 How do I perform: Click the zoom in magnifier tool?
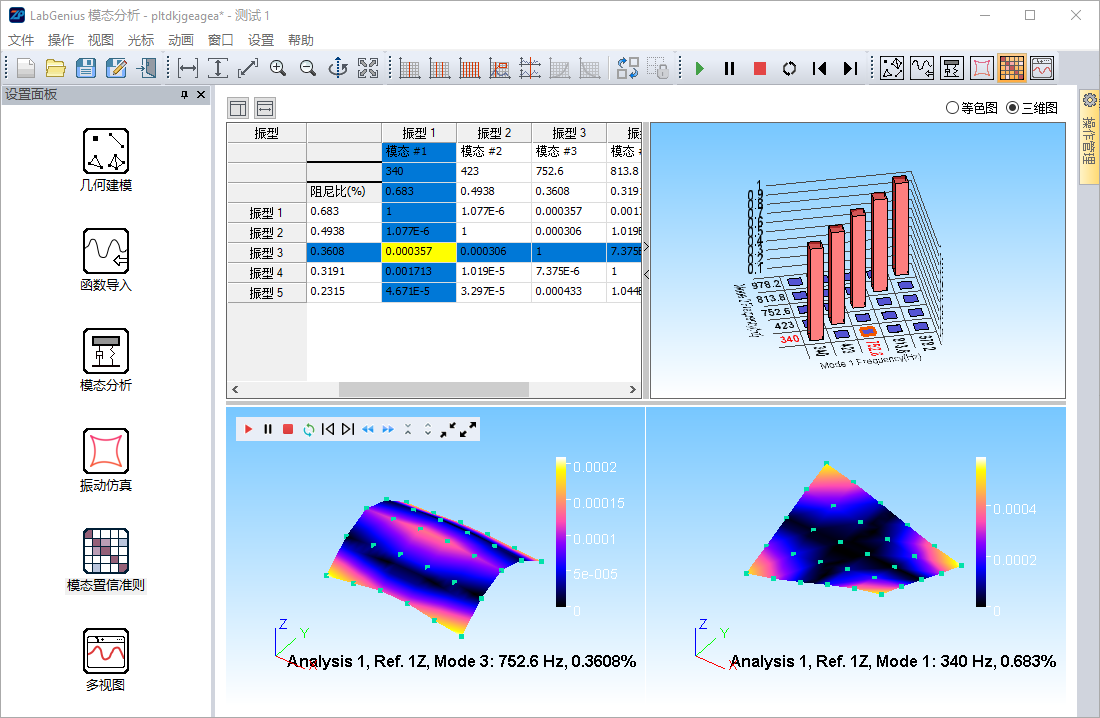[x=277, y=68]
